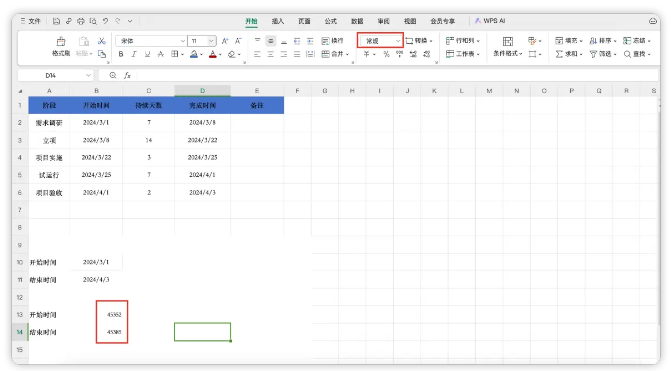Click the Print icon in the quick toolbar

click(x=81, y=21)
